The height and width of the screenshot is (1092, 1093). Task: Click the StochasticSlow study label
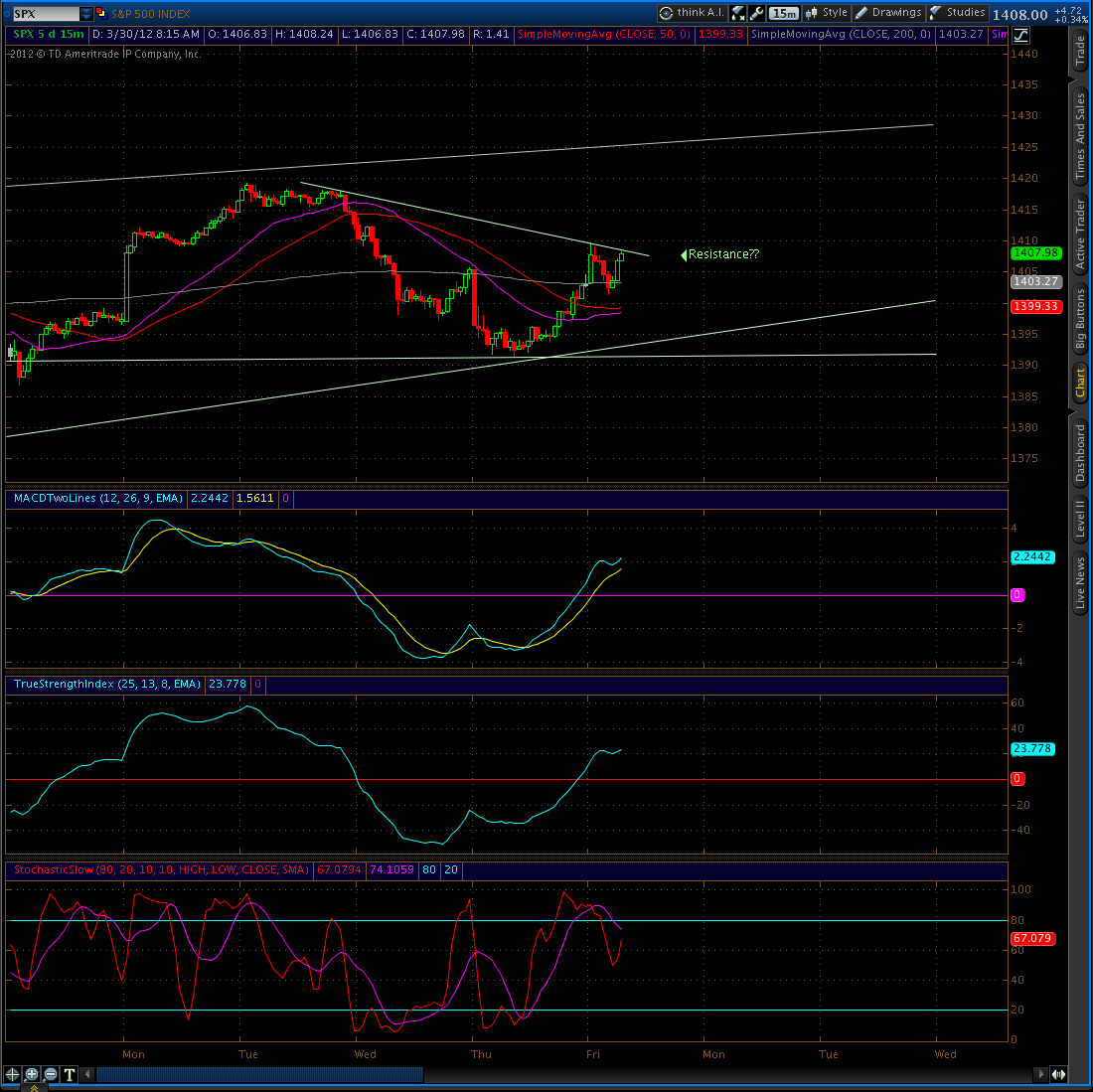click(161, 869)
